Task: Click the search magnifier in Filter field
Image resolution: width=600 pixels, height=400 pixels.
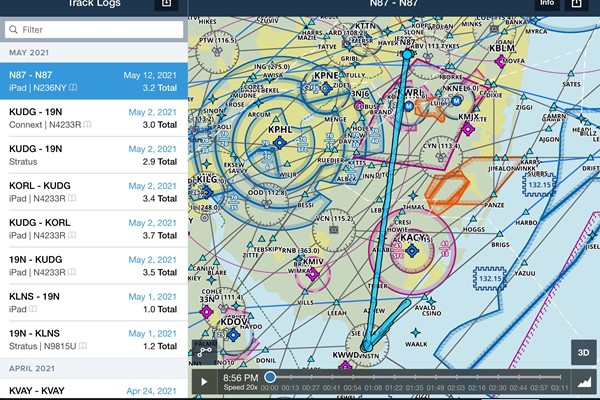Action: 18,30
